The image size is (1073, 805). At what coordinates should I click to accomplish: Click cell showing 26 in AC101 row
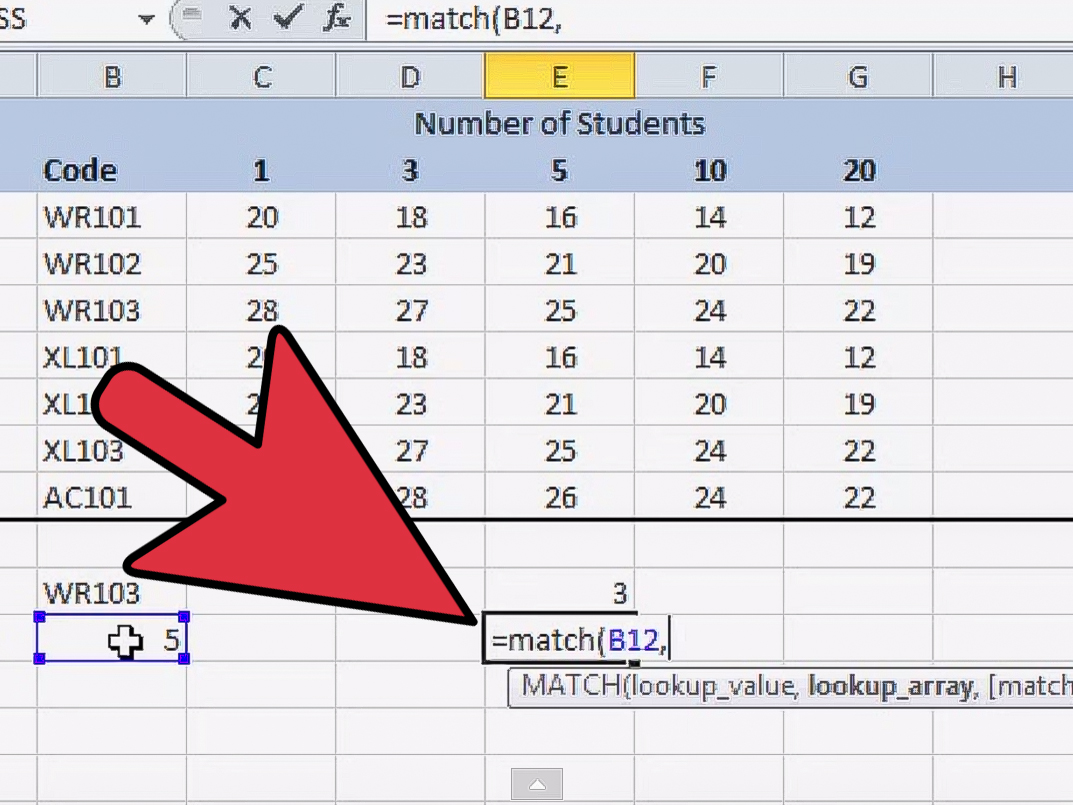[560, 498]
